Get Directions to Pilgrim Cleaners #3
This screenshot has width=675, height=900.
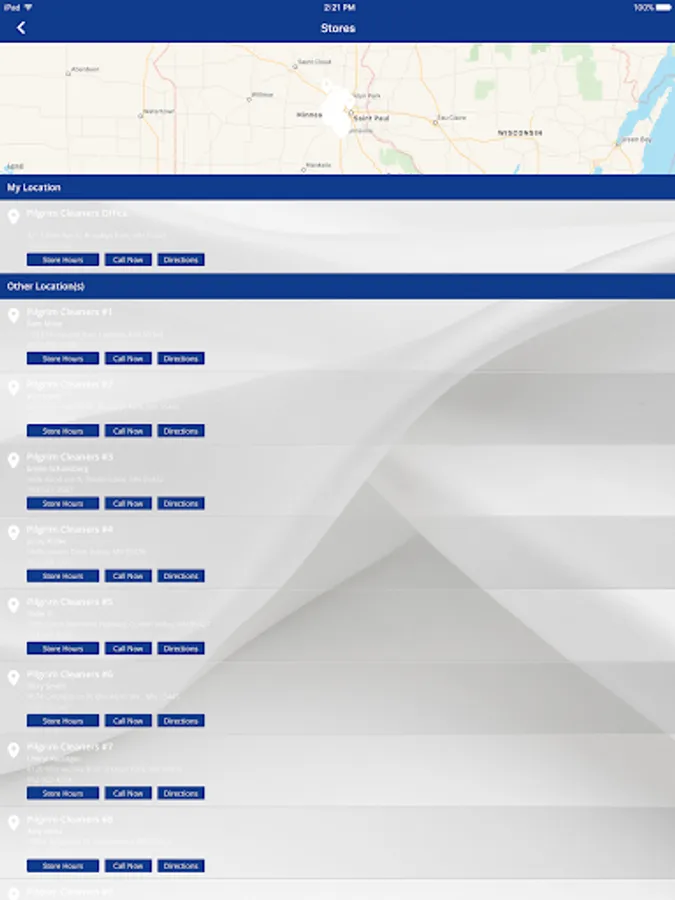coord(181,503)
